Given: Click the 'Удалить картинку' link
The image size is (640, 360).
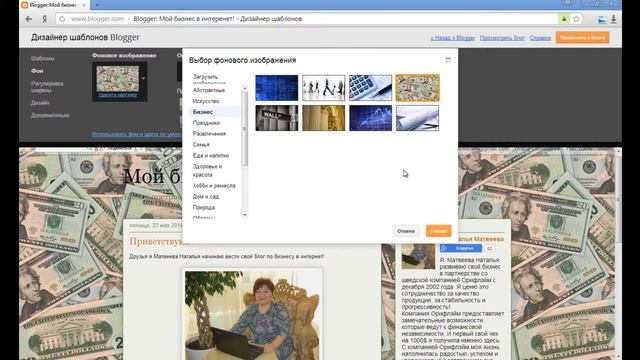Looking at the screenshot, I should (x=118, y=95).
